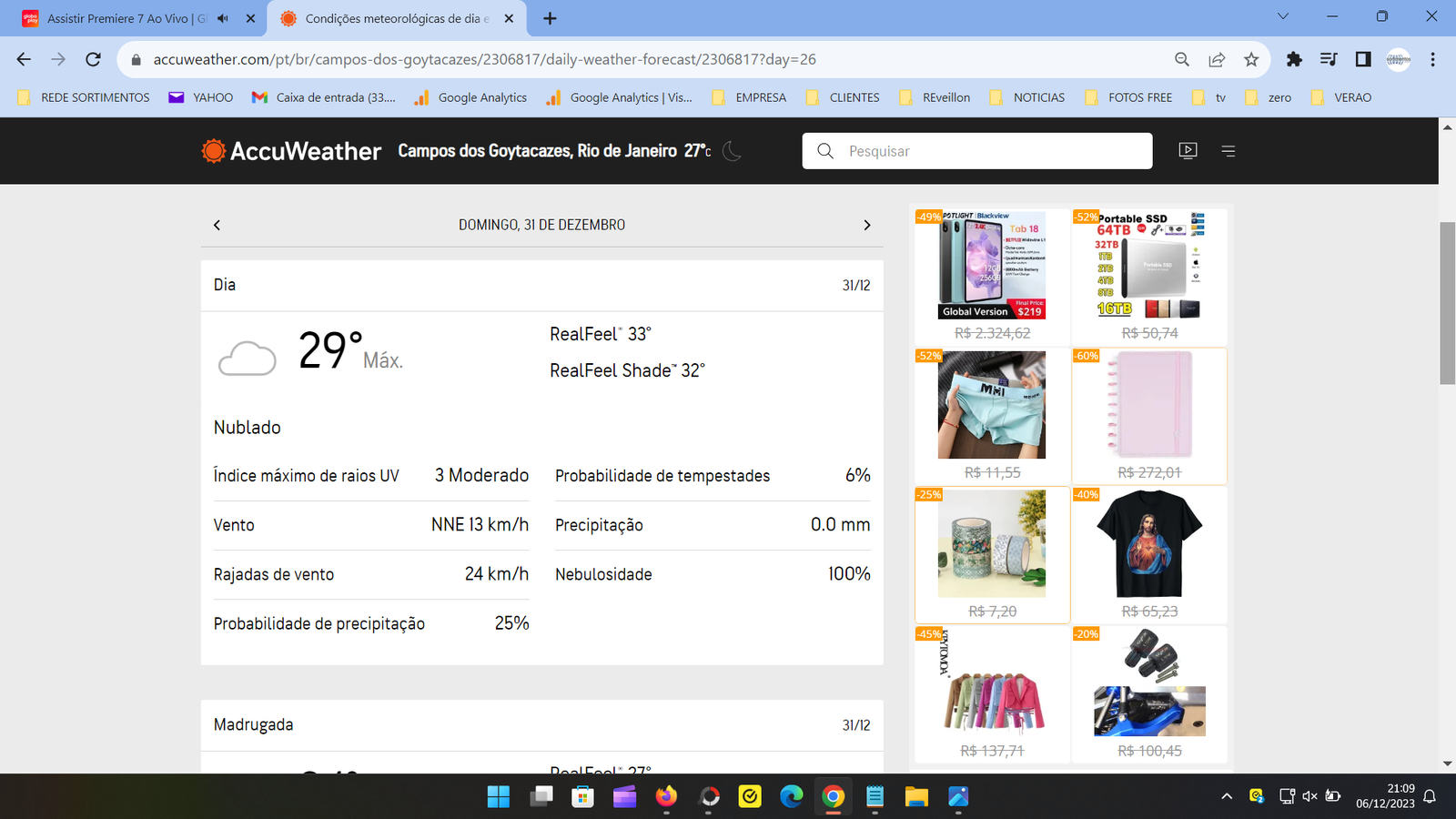Open the browser side panel icon
Screen dimensions: 1456x819
point(1363,59)
